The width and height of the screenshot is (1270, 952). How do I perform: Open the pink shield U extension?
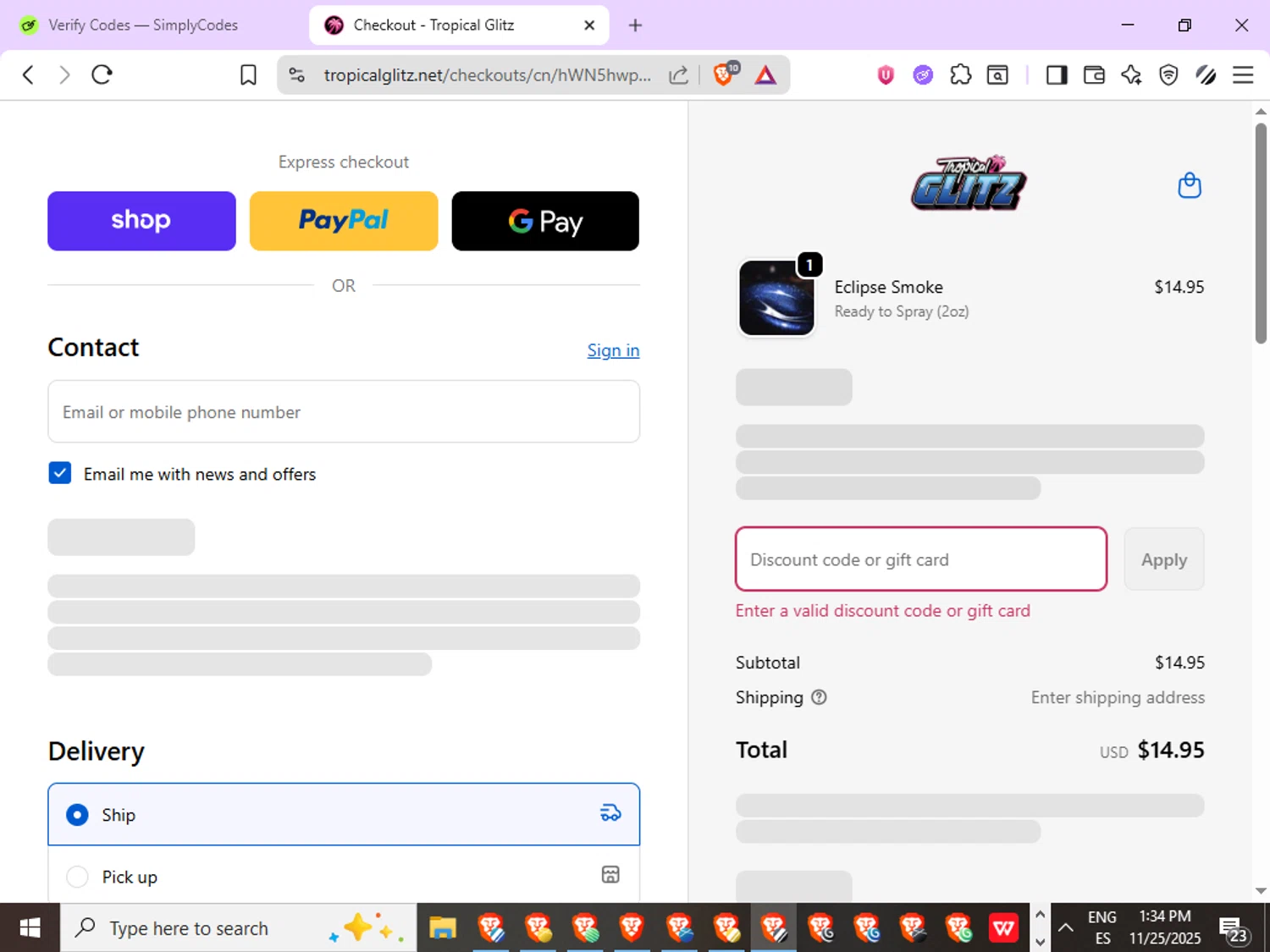(x=886, y=75)
